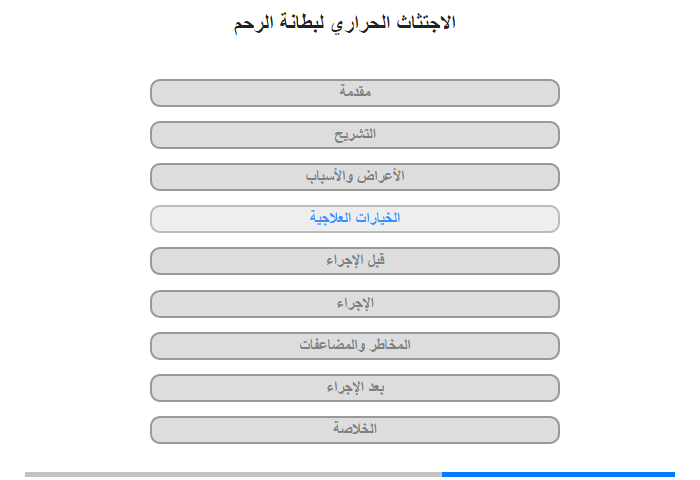Open the مقدمة section button
The image size is (700, 480).
coord(355,93)
